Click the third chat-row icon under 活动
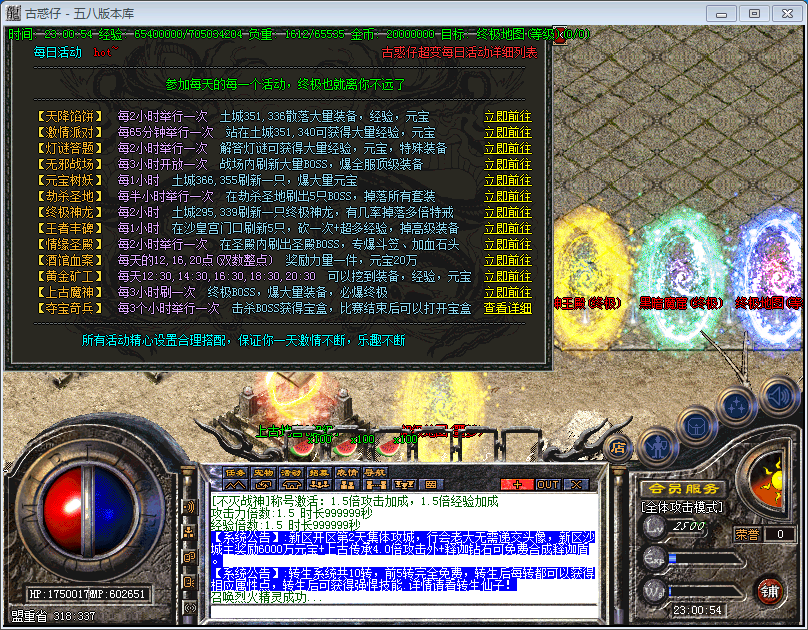808x630 pixels. (291, 485)
